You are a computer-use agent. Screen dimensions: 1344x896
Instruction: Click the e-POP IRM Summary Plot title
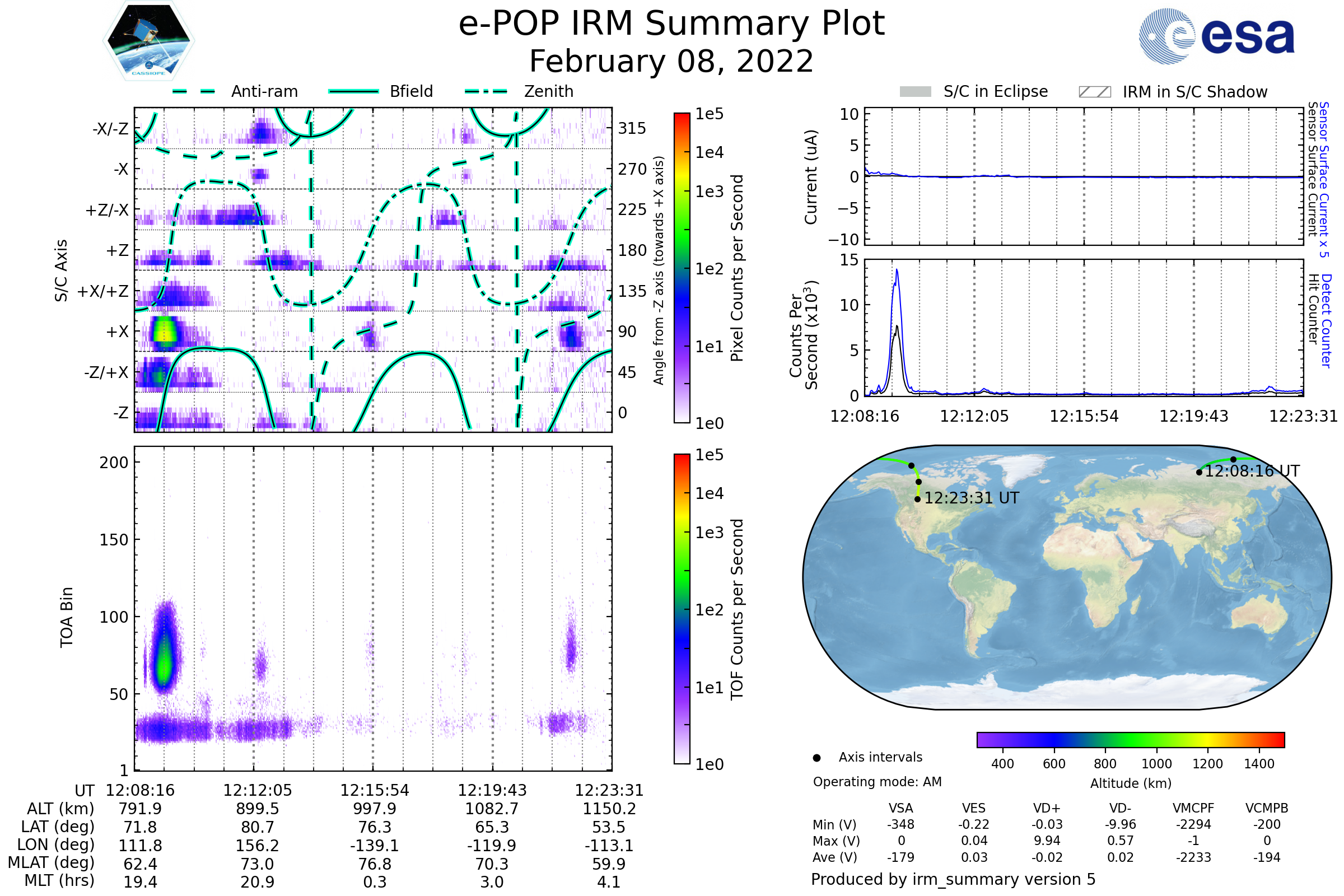pyautogui.click(x=671, y=24)
